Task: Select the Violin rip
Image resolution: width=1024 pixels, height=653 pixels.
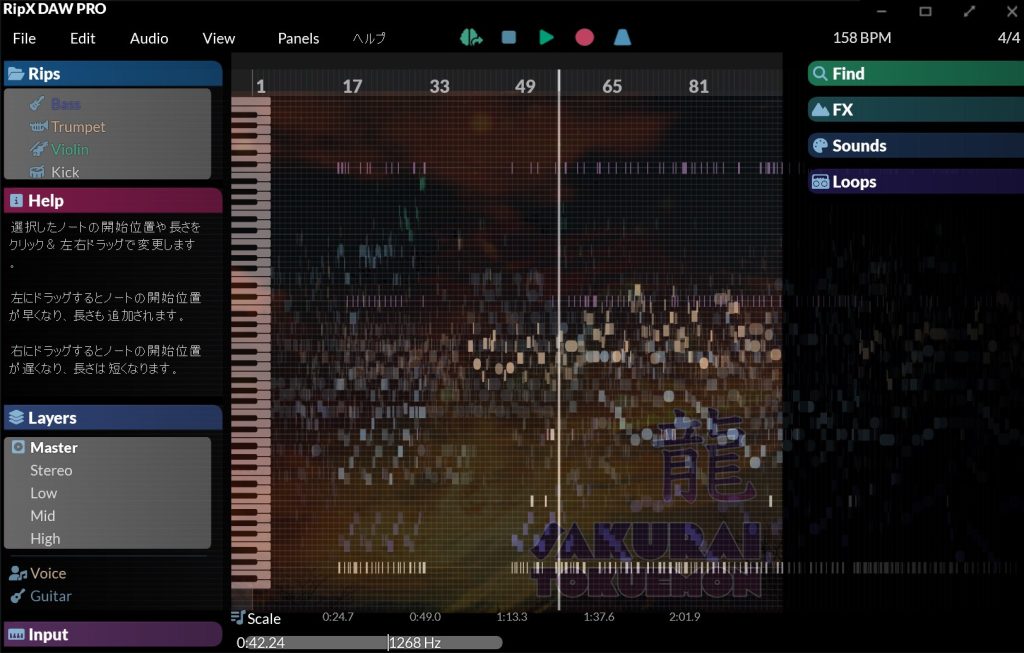Action: coord(69,150)
